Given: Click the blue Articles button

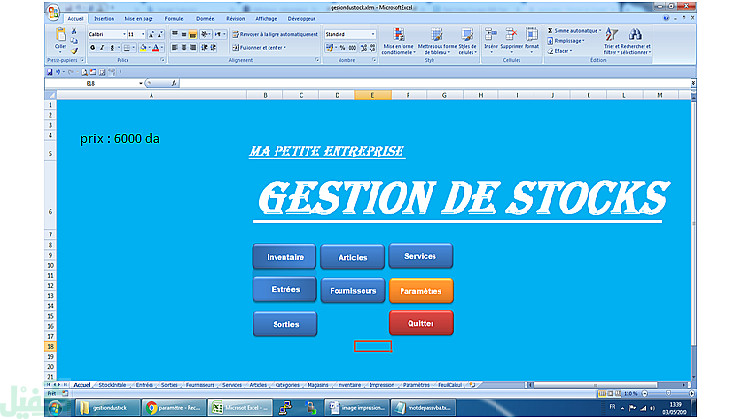Looking at the screenshot, I should pos(353,257).
